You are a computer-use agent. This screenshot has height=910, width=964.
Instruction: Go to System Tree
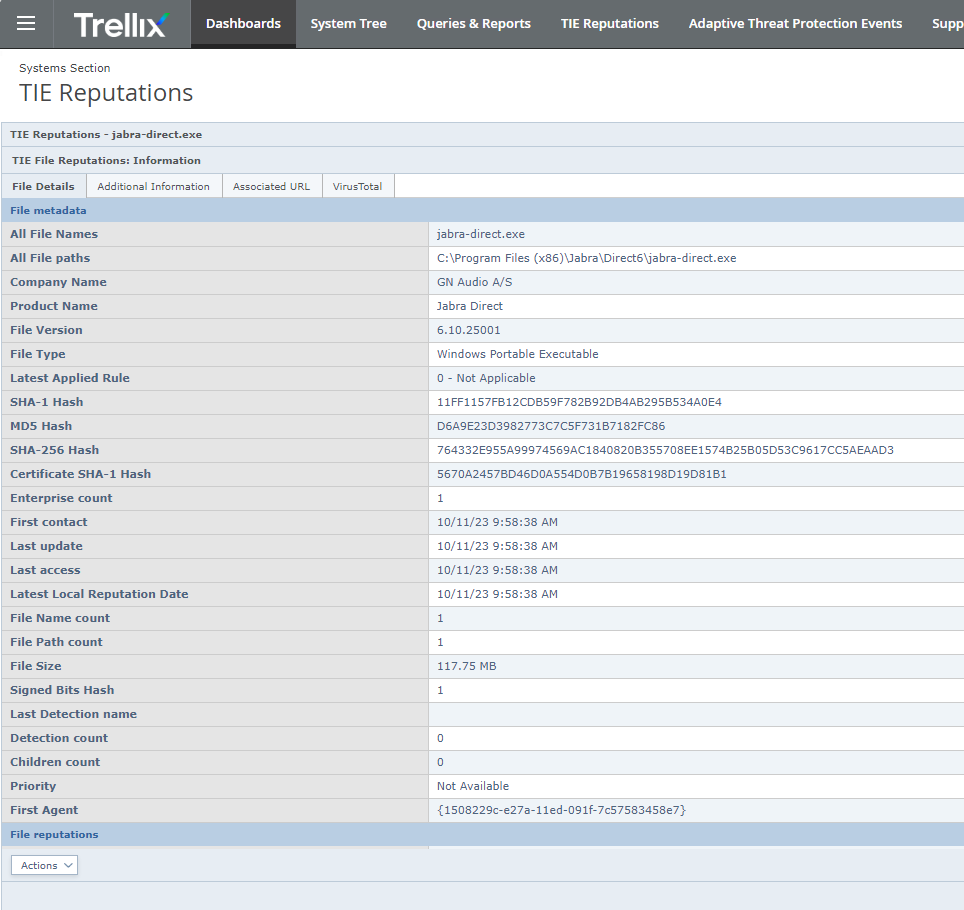349,23
